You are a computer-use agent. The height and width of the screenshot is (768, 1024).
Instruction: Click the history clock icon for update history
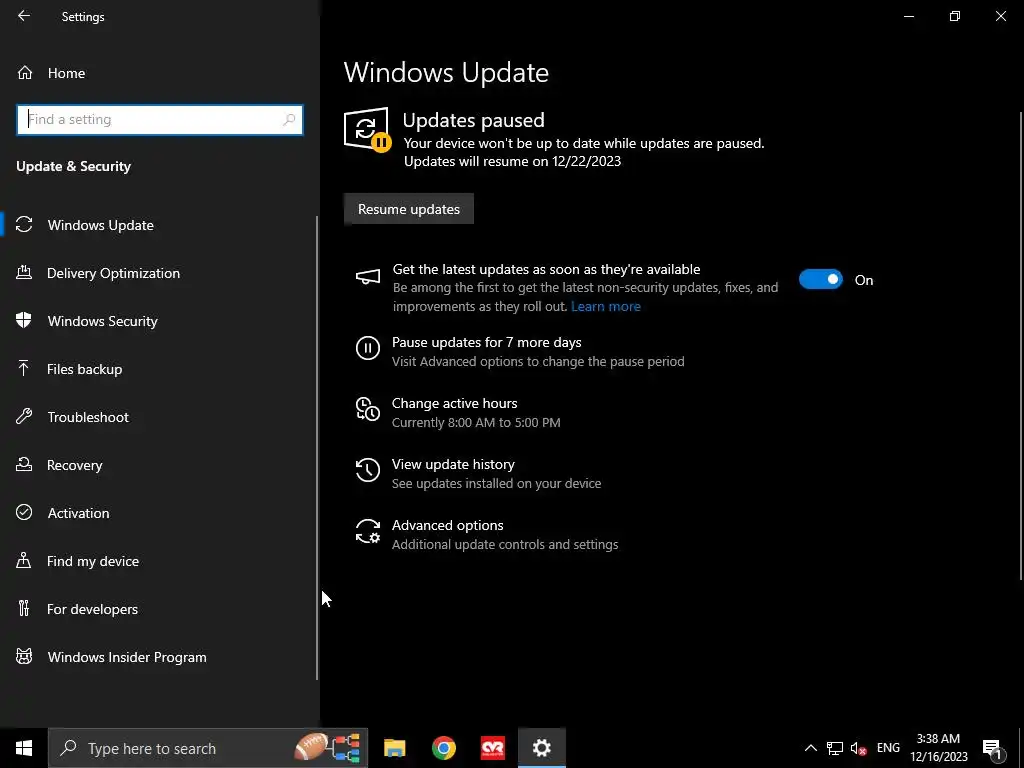[x=368, y=470]
